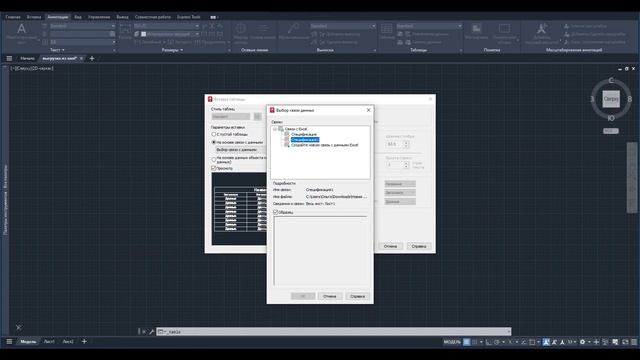Click the create new Excel link icon
Viewport: 640px width, 360px height.
pyautogui.click(x=287, y=145)
